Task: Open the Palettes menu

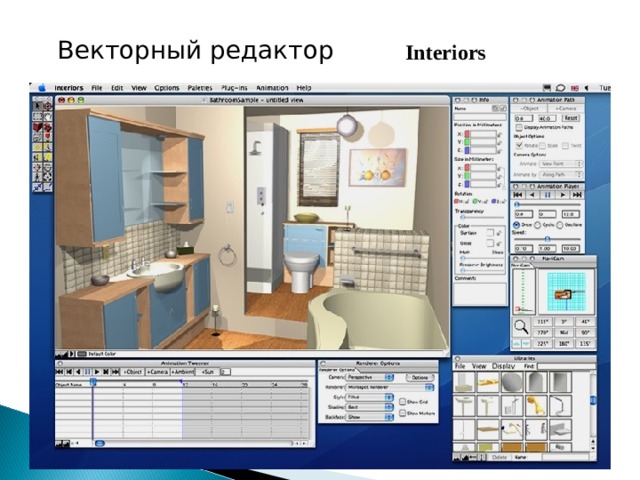Action: pyautogui.click(x=200, y=88)
